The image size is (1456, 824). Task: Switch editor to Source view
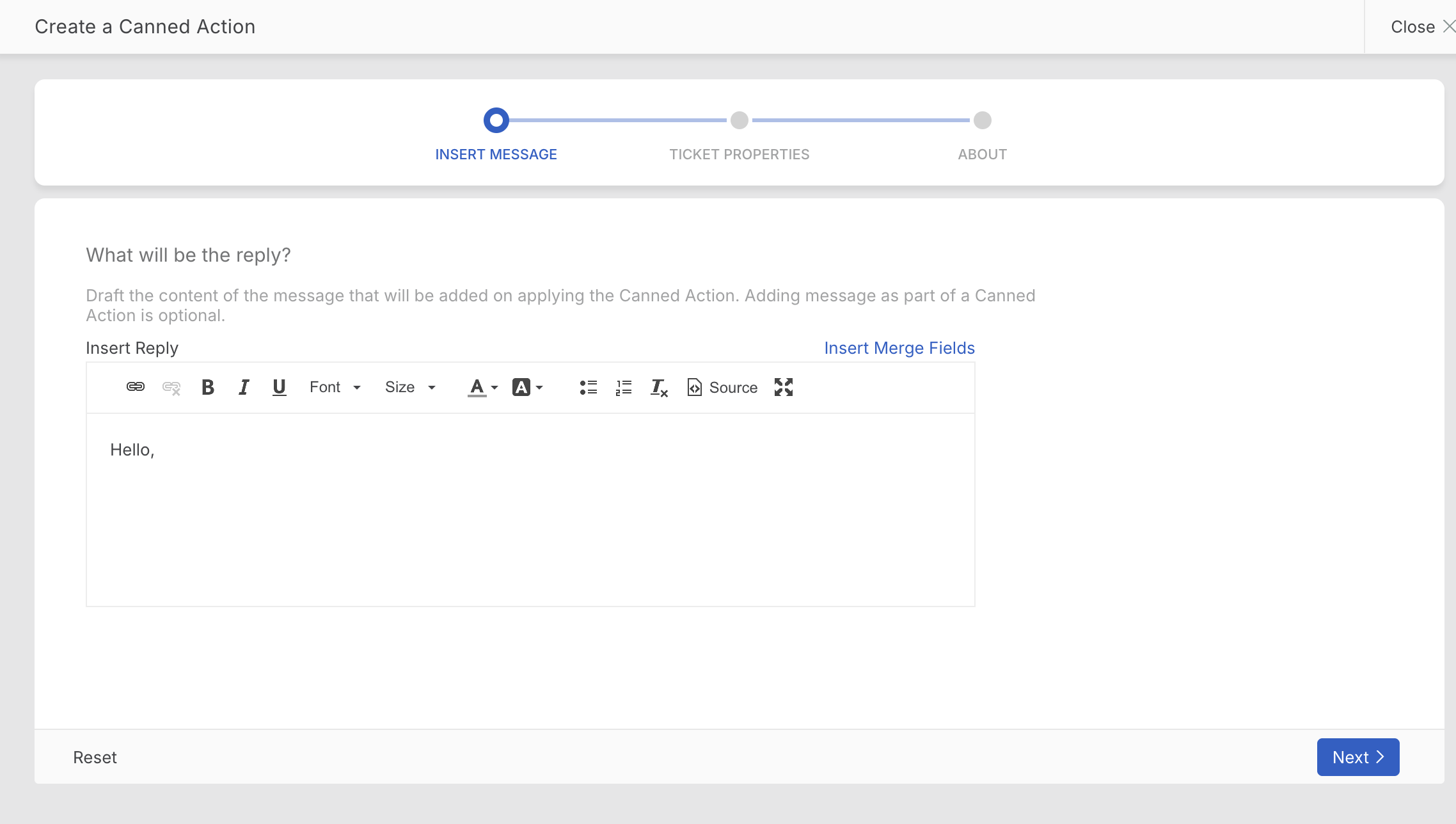point(722,388)
